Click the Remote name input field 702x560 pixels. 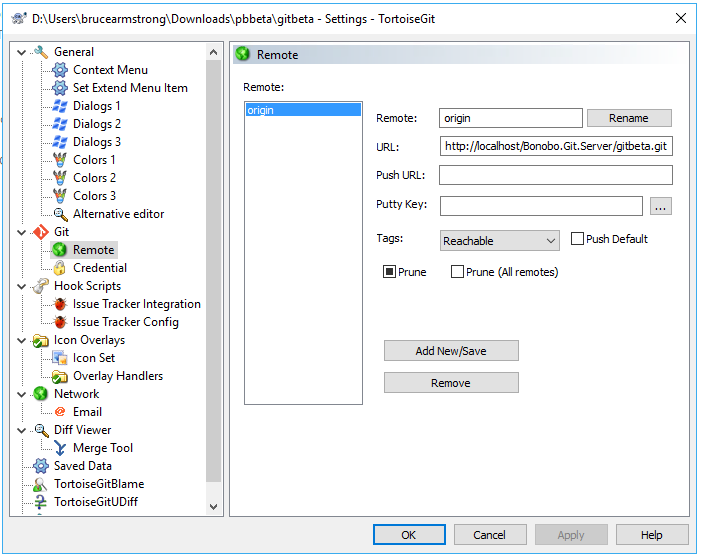tap(511, 118)
